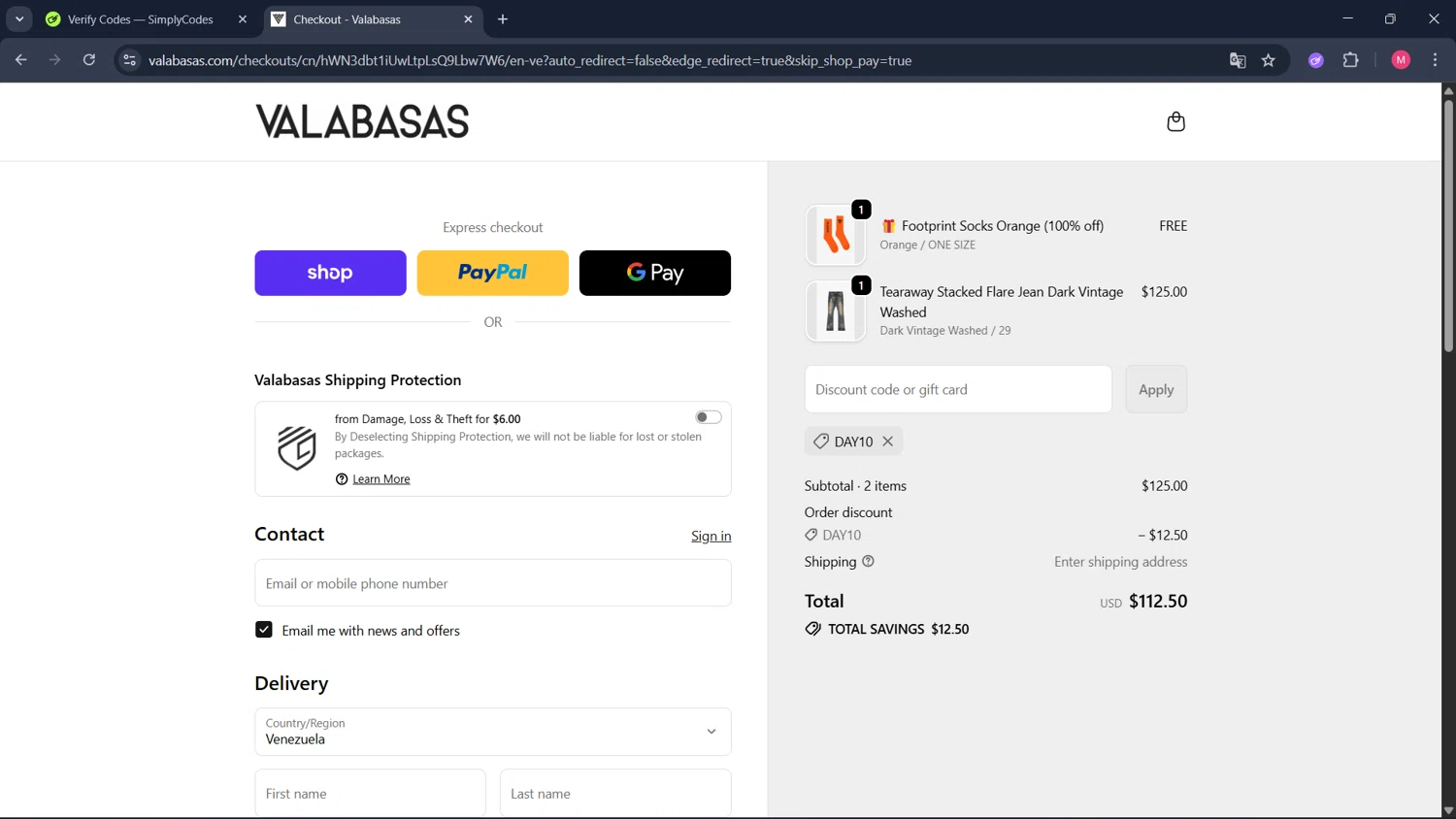The width and height of the screenshot is (1456, 819).
Task: Click the browser address bar URL
Action: (530, 60)
